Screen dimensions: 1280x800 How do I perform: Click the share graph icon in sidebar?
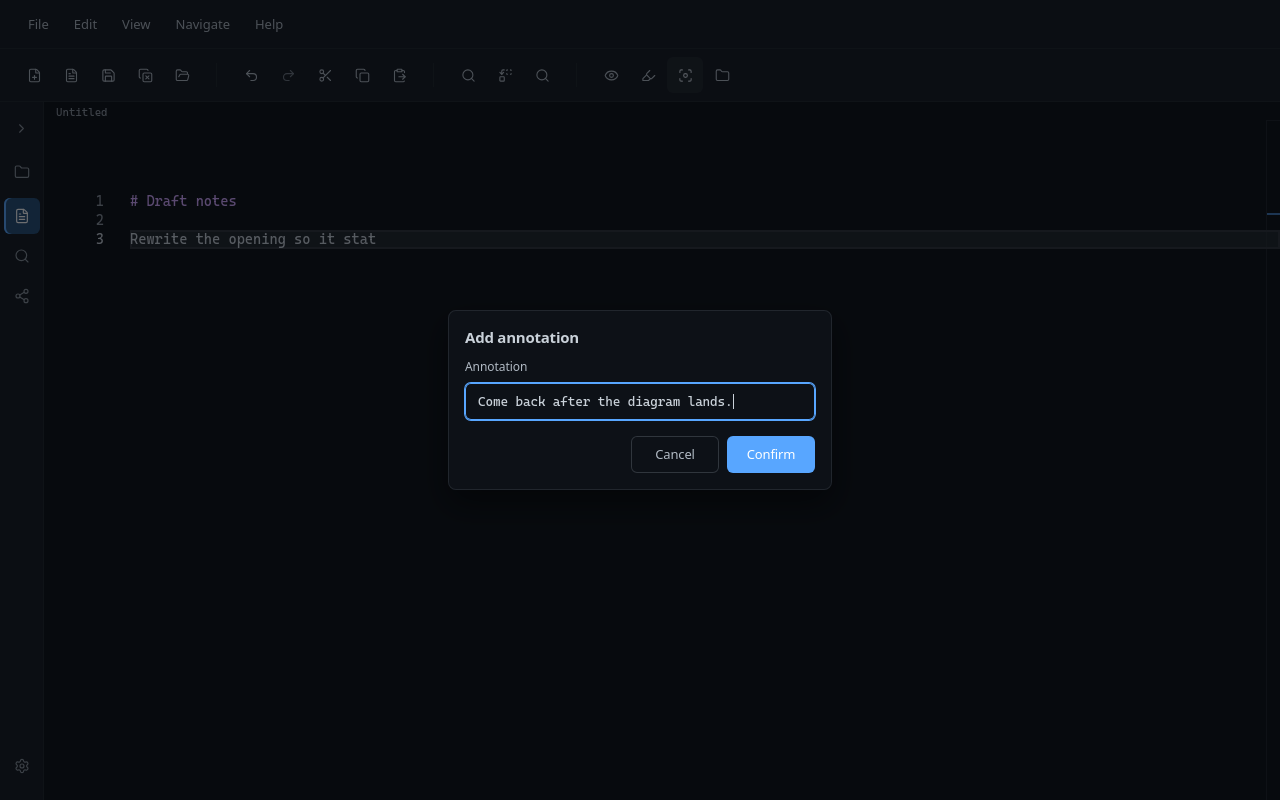[x=22, y=296]
